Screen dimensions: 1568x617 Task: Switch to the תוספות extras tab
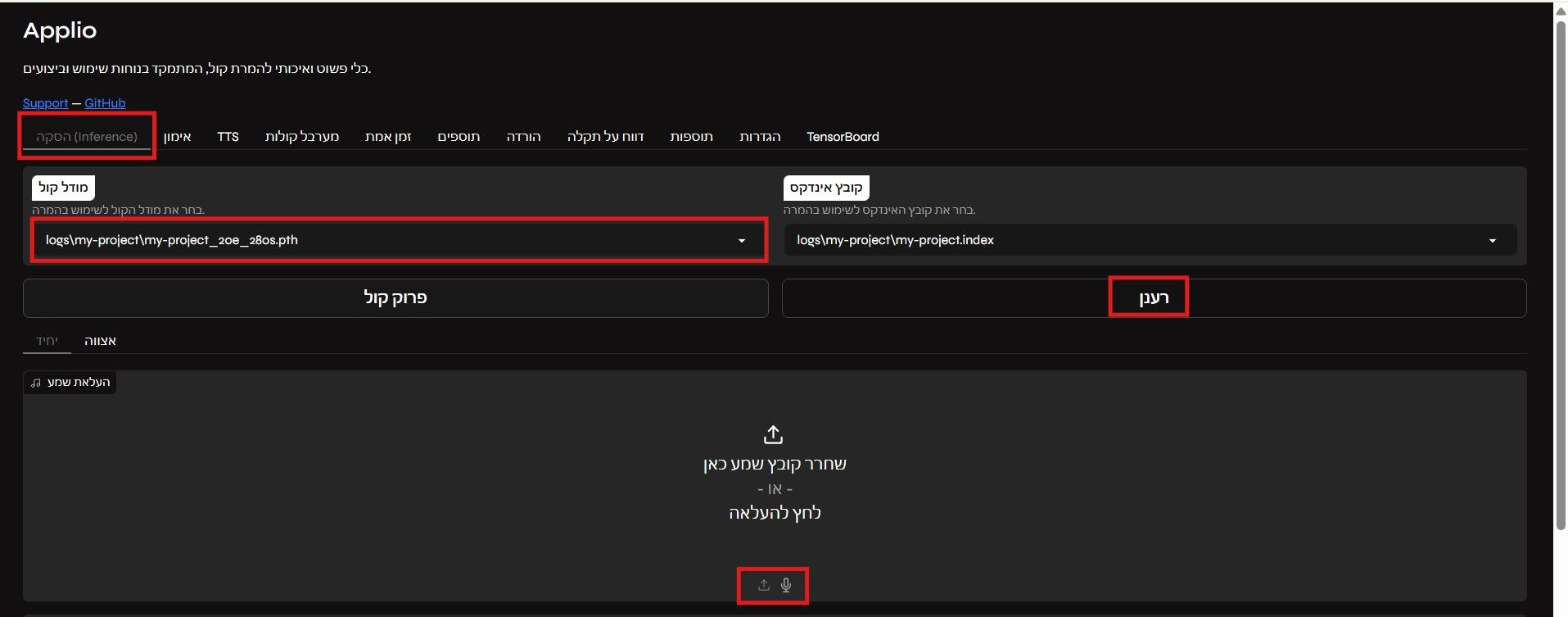(692, 137)
